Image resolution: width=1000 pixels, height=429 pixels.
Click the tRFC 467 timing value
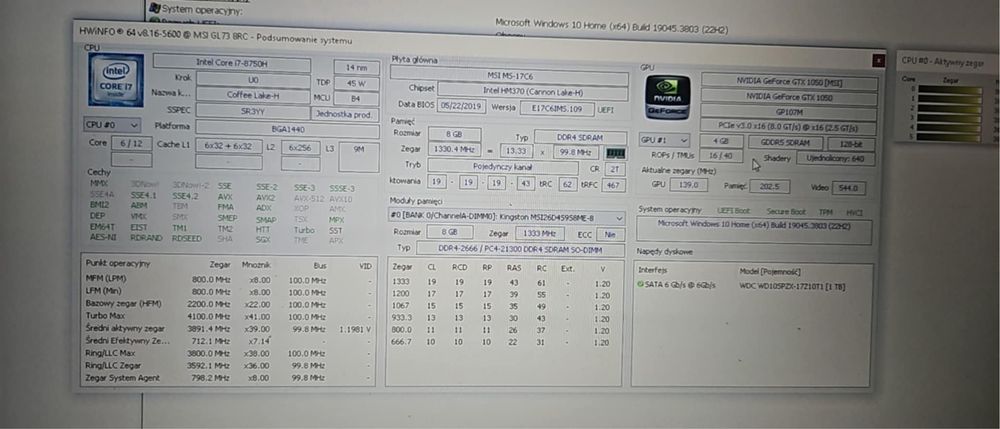point(613,185)
